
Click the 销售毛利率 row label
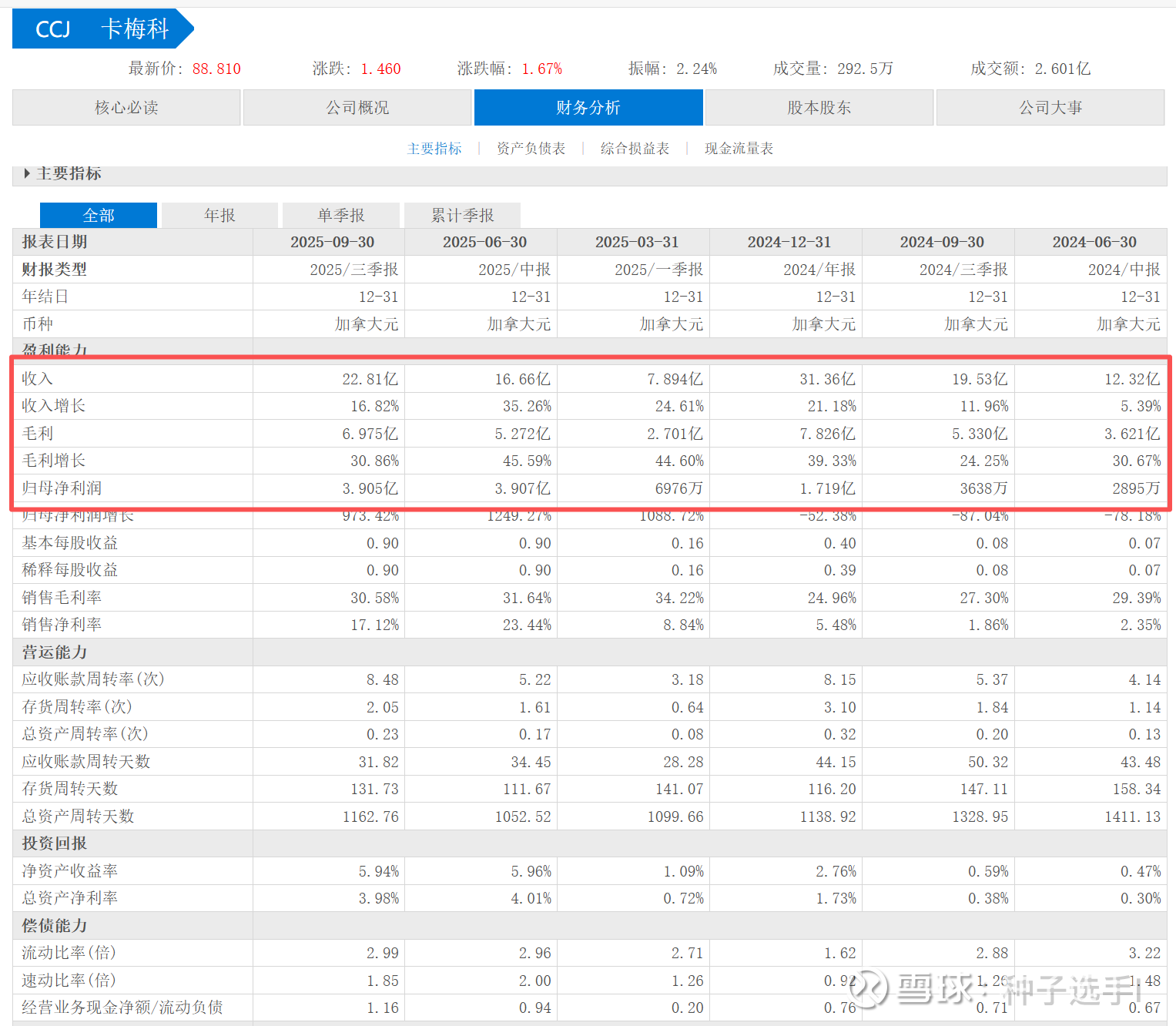click(62, 598)
